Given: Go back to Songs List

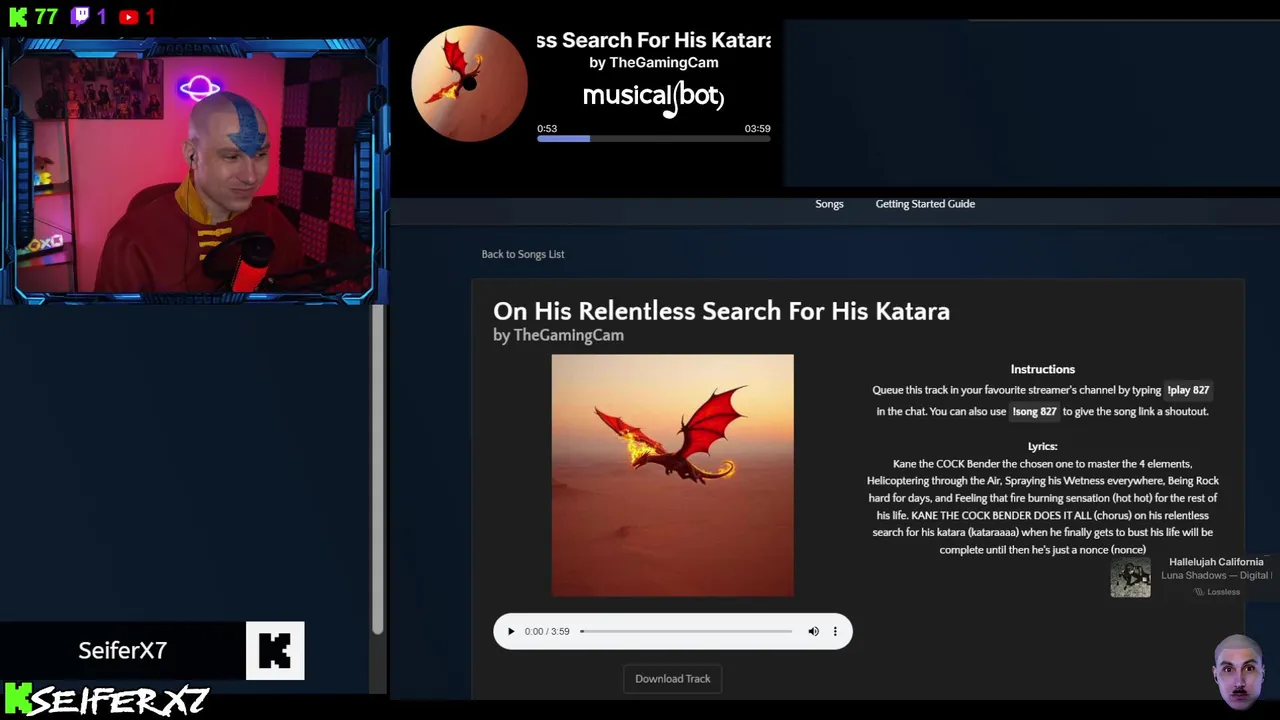Looking at the screenshot, I should coord(523,254).
